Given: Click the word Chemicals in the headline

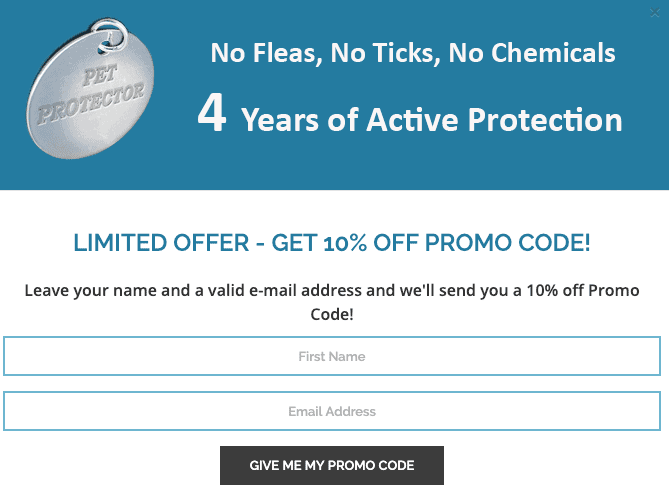Looking at the screenshot, I should (553, 53).
